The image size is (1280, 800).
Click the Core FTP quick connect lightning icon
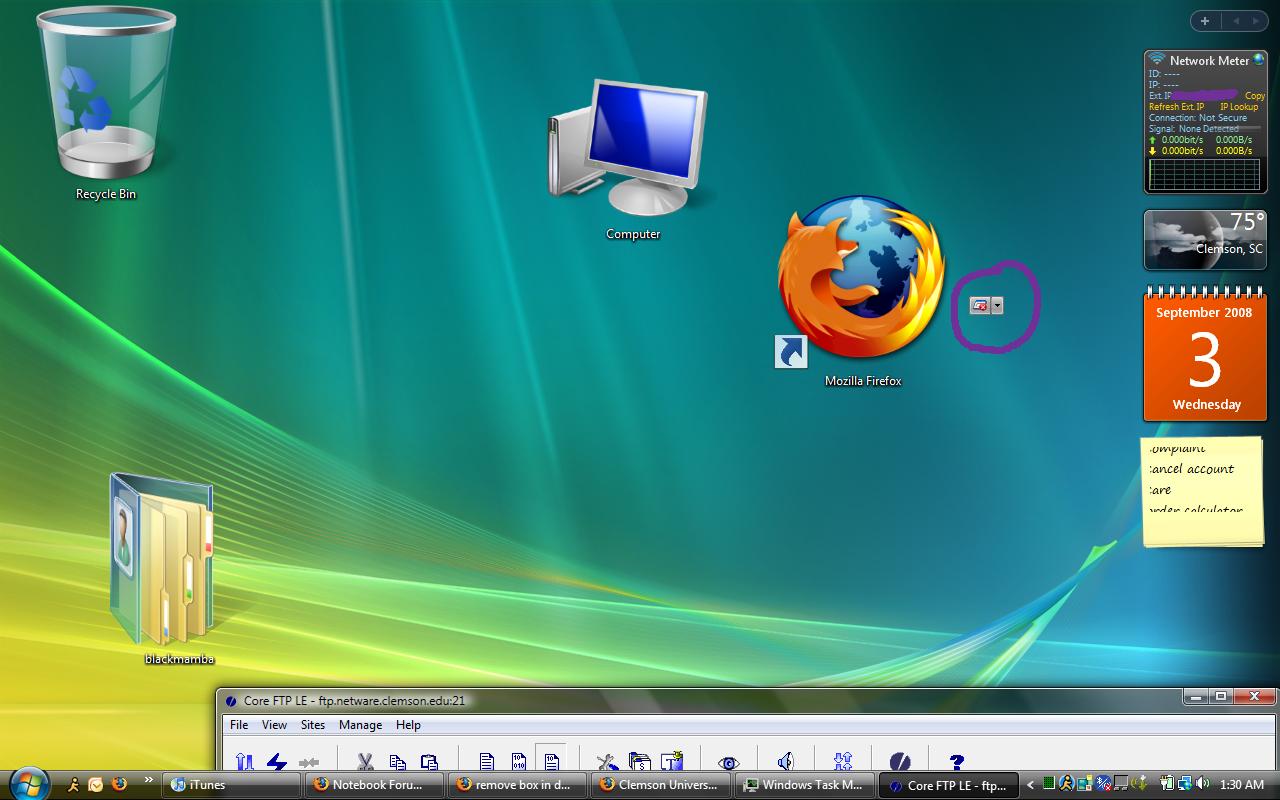[277, 762]
